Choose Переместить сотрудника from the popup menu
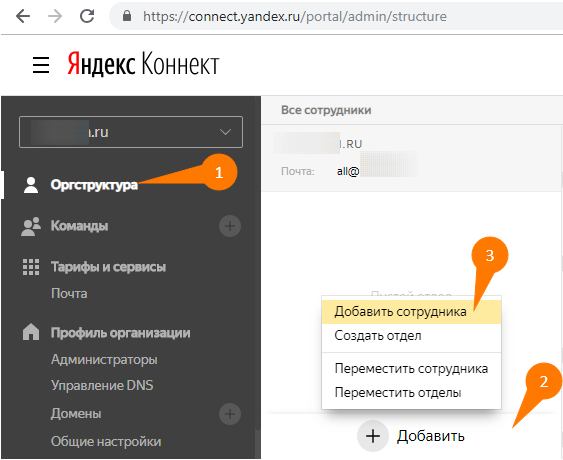 pyautogui.click(x=411, y=368)
